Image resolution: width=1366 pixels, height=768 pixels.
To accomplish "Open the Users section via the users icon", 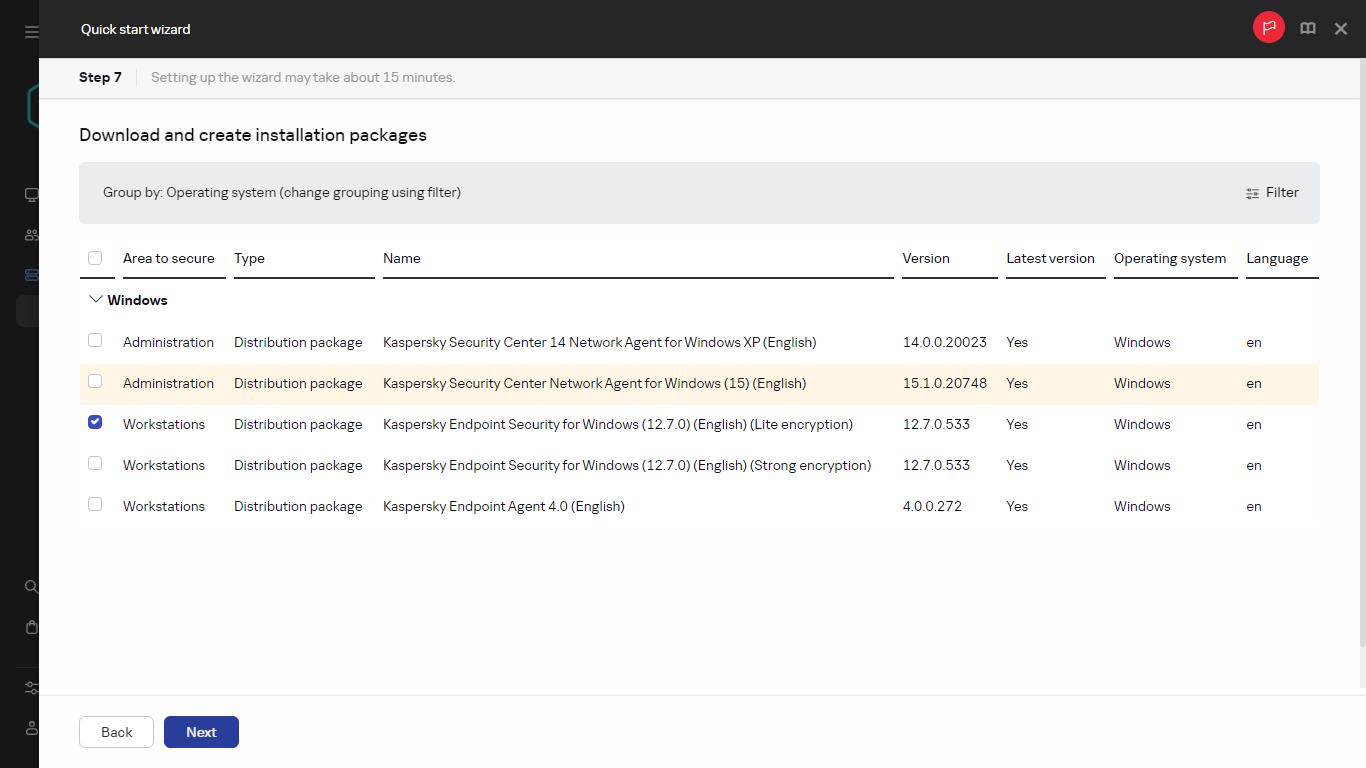I will pos(31,235).
